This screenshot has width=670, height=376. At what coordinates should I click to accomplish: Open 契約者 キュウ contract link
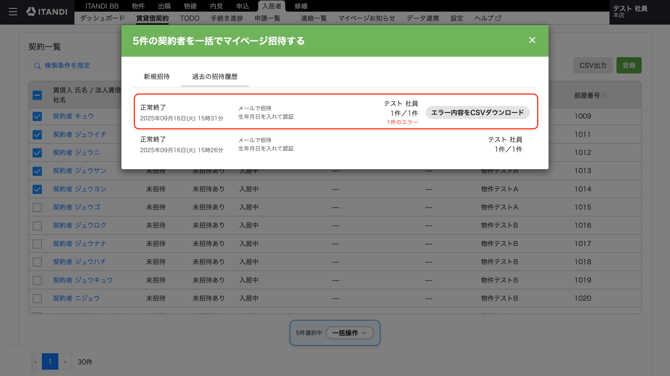tap(73, 116)
